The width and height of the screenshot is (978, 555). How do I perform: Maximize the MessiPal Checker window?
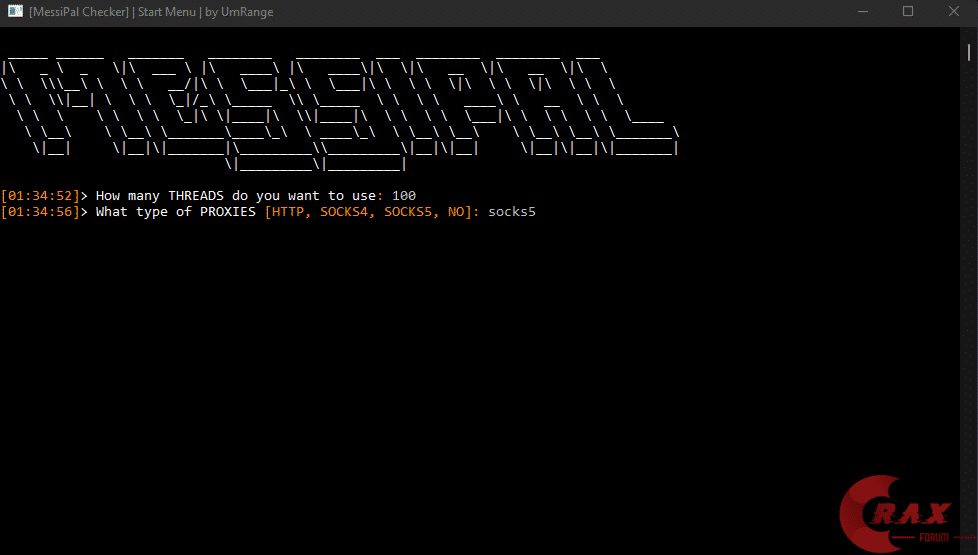(x=908, y=12)
